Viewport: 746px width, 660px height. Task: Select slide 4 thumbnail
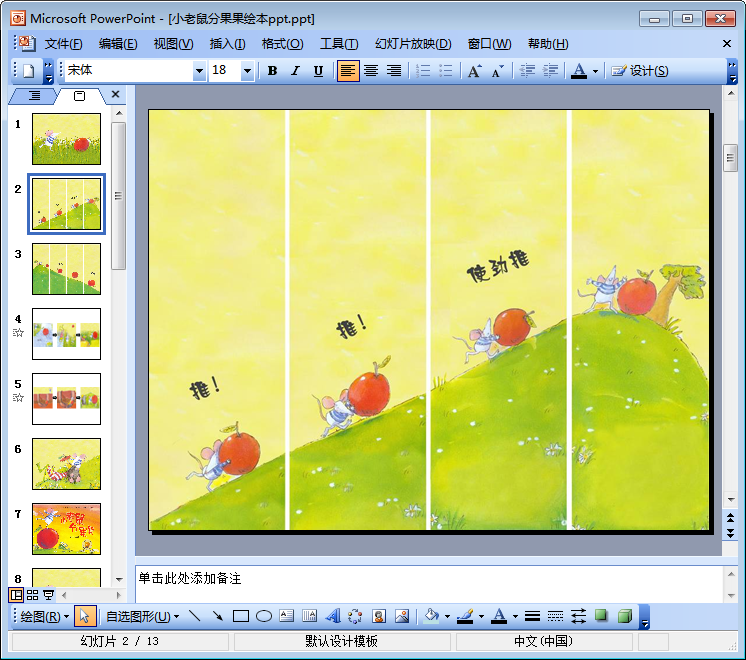tap(67, 334)
